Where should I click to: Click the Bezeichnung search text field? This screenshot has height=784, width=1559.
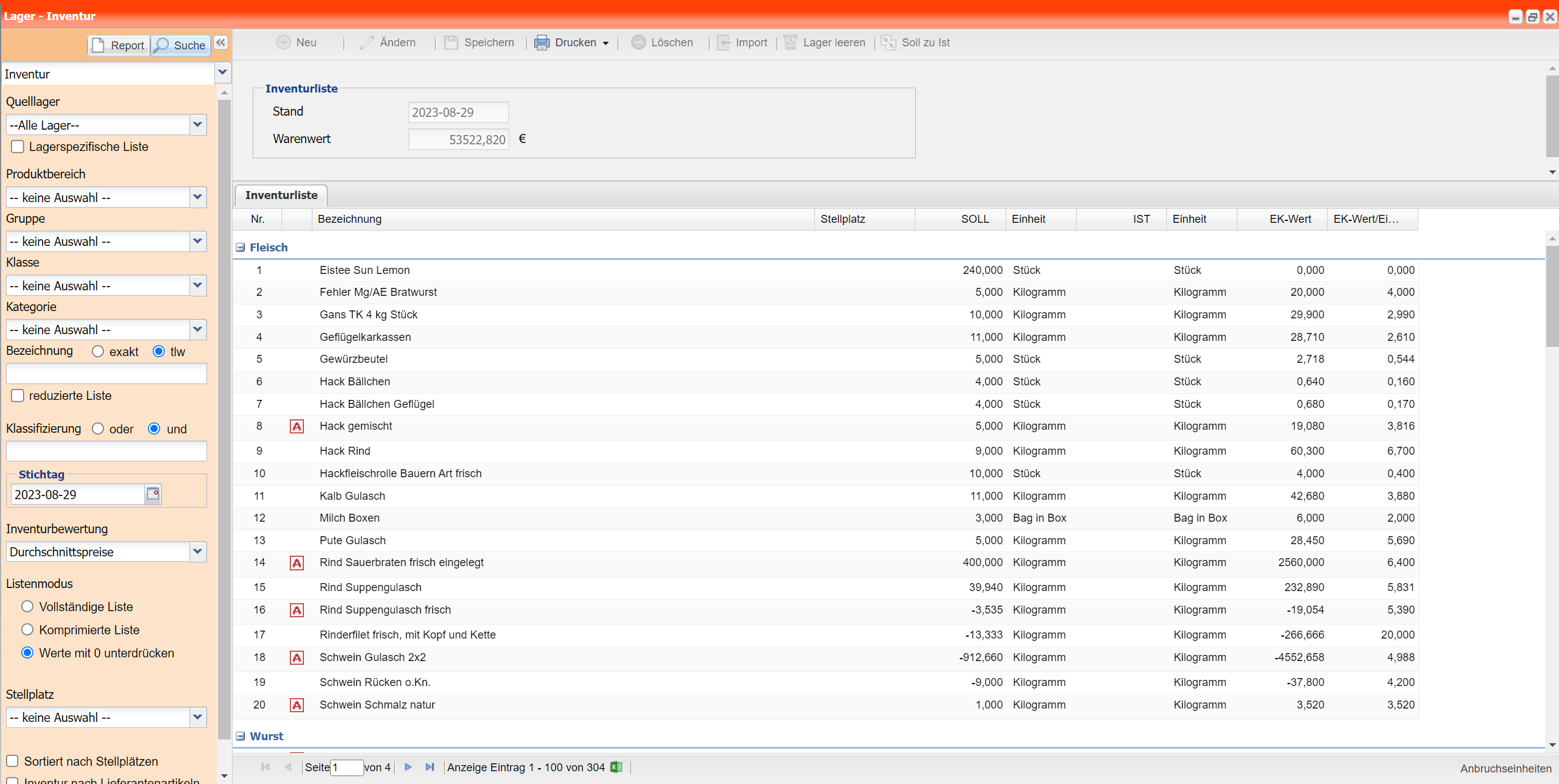(106, 373)
